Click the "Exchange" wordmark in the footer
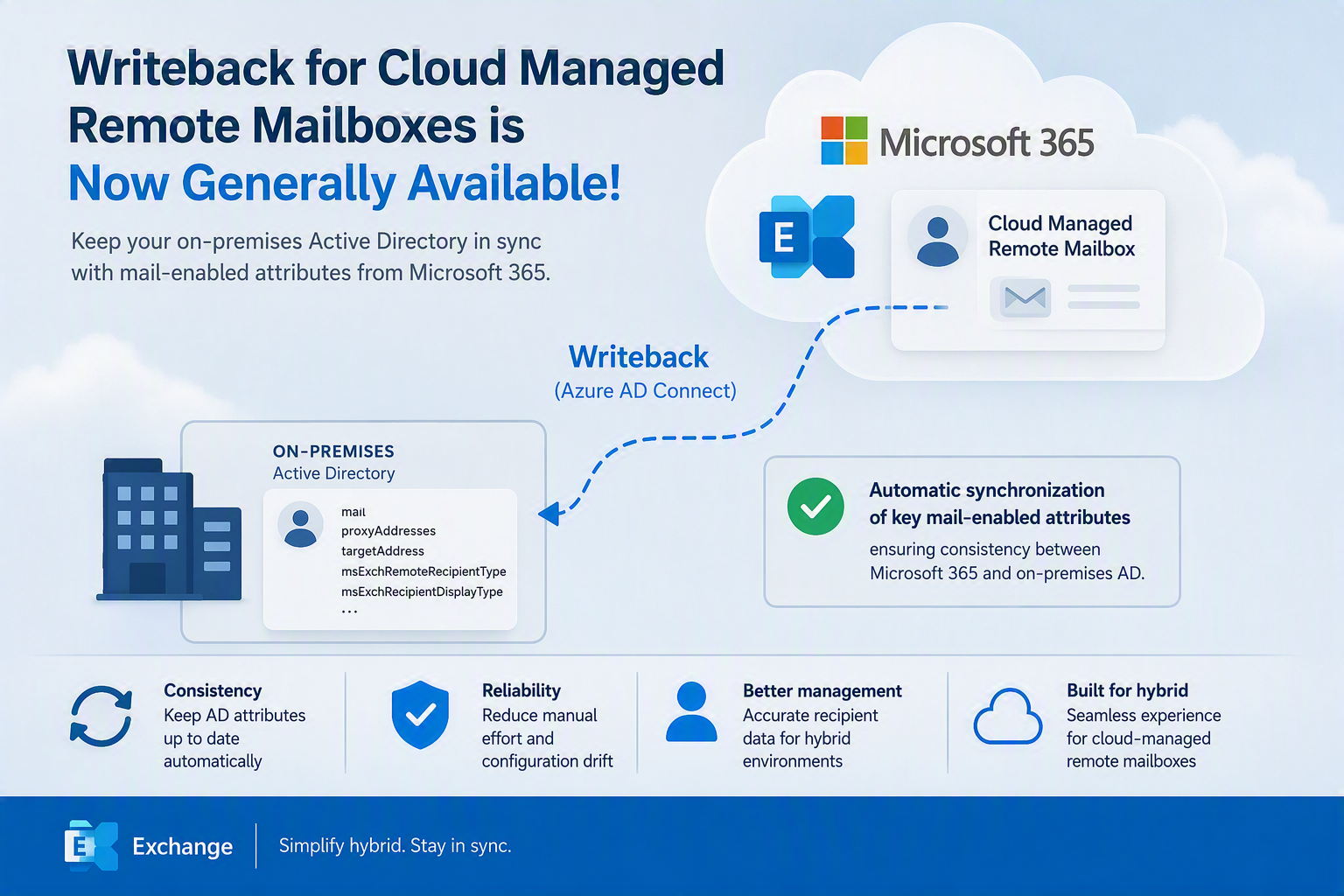 point(183,846)
